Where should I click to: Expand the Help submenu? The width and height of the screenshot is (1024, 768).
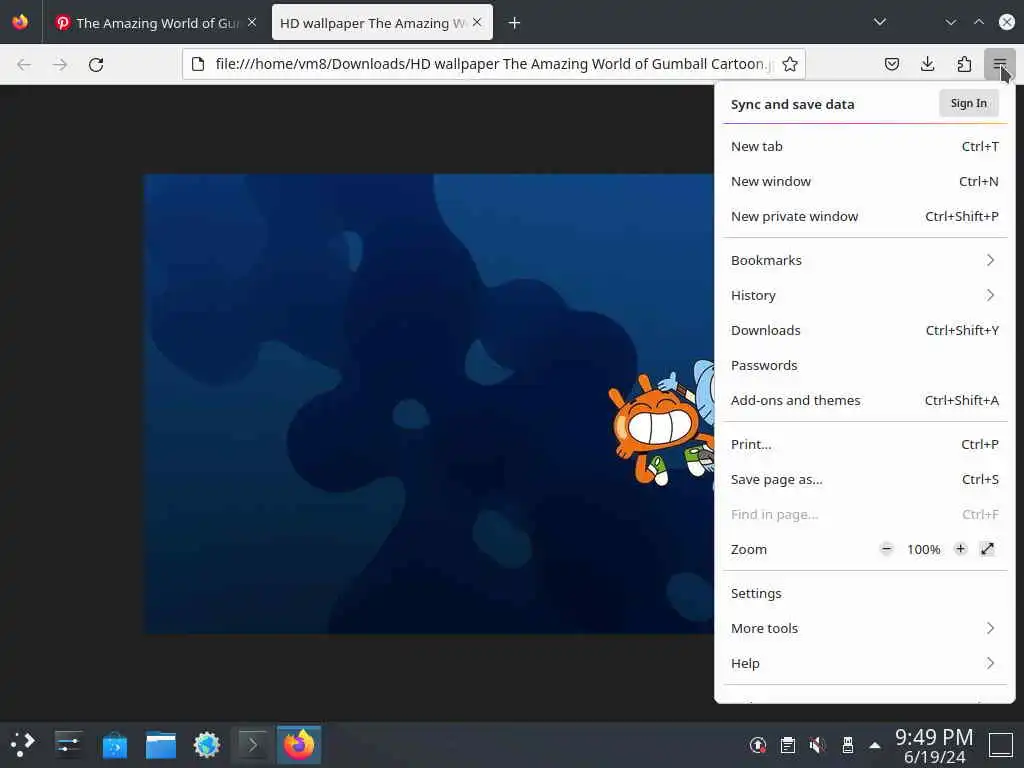pos(865,664)
